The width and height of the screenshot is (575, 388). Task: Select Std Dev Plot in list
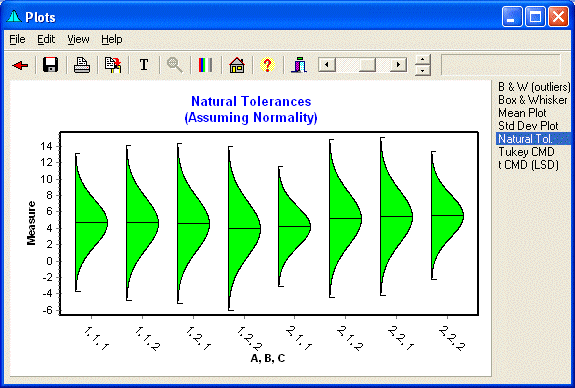[x=528, y=126]
